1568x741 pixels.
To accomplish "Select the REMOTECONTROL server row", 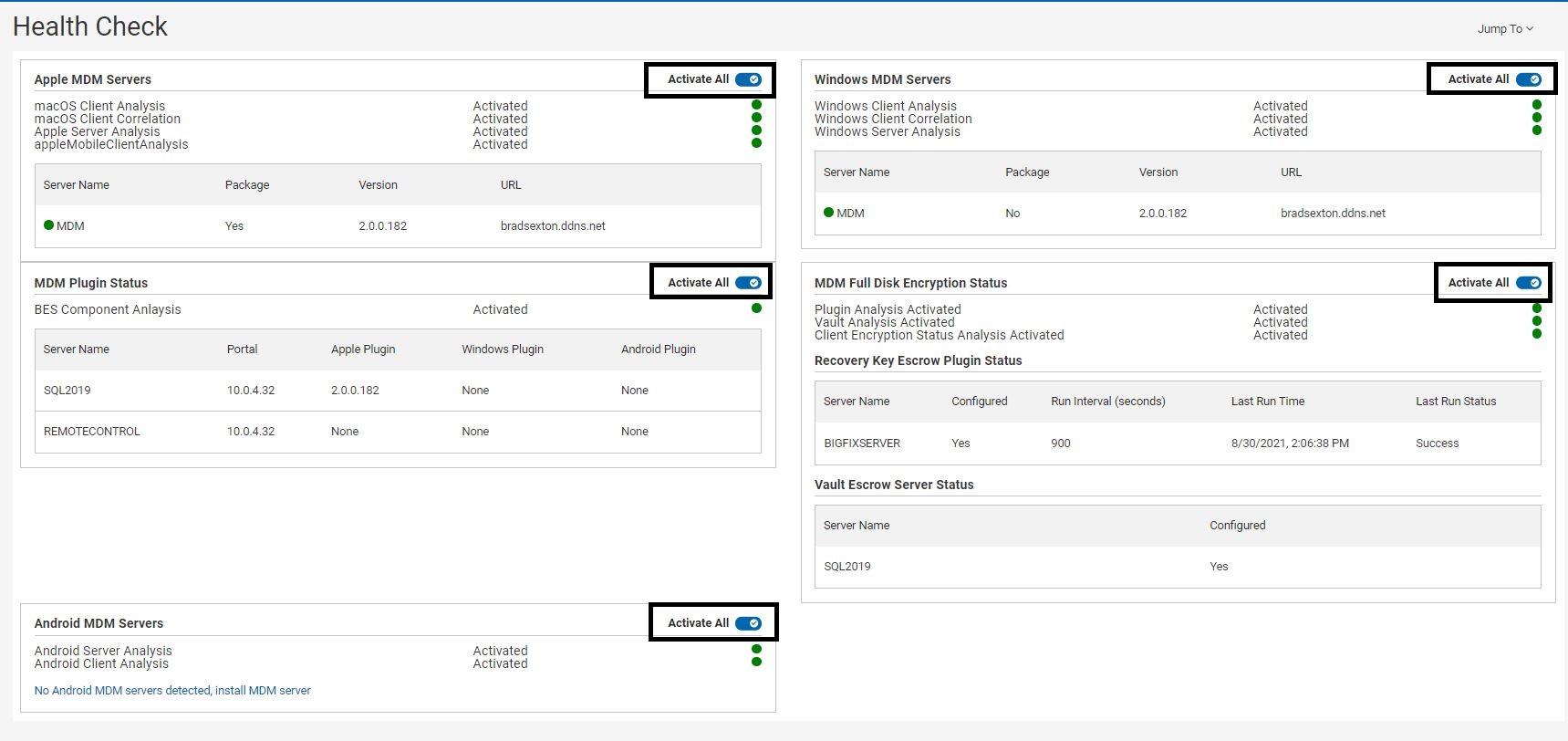I will 398,432.
